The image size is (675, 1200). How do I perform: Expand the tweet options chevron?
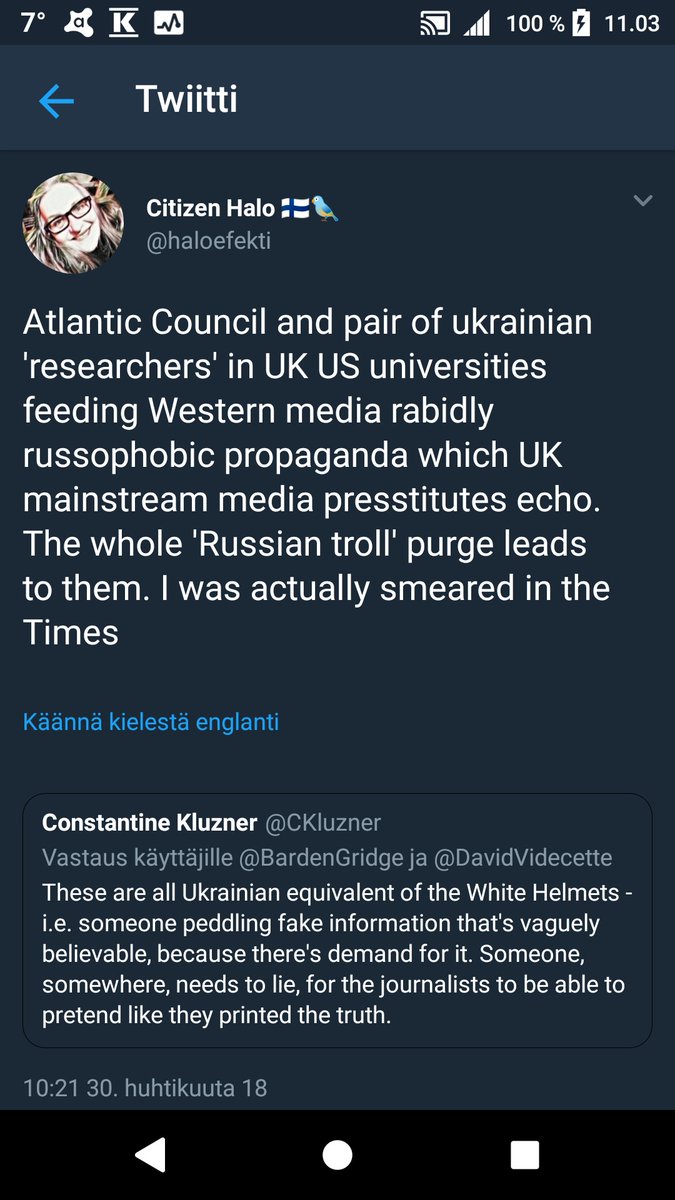click(x=643, y=202)
